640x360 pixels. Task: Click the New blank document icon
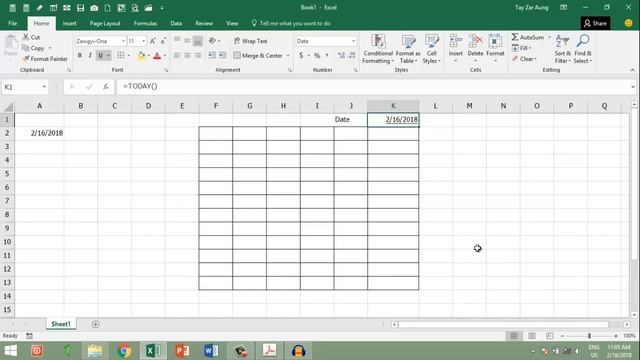pyautogui.click(x=108, y=8)
